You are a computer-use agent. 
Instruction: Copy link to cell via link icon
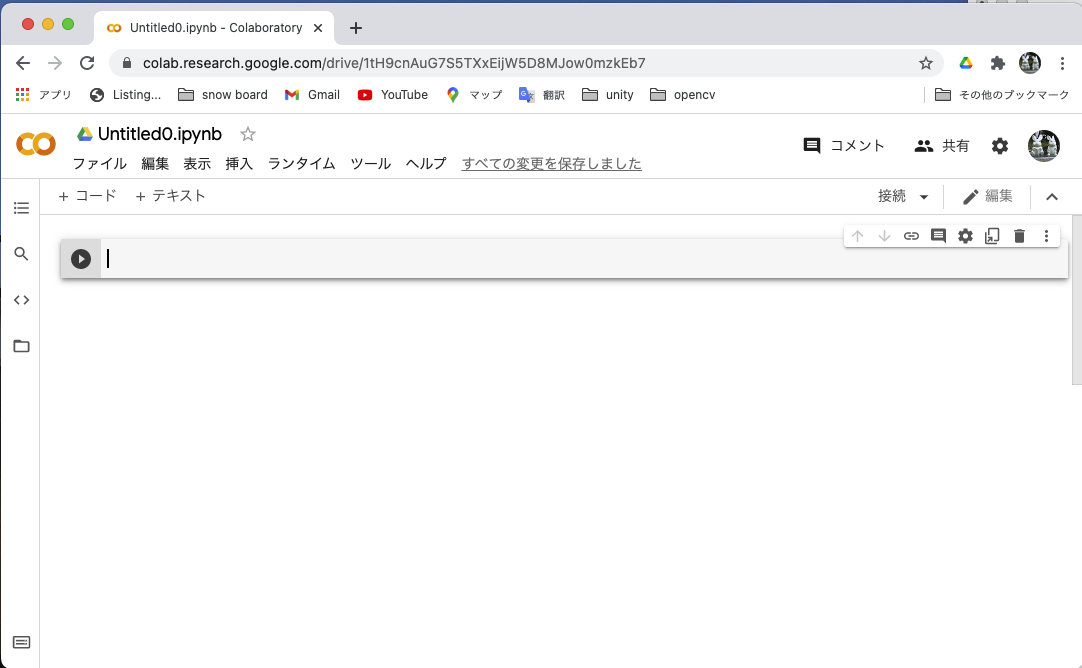tap(911, 236)
